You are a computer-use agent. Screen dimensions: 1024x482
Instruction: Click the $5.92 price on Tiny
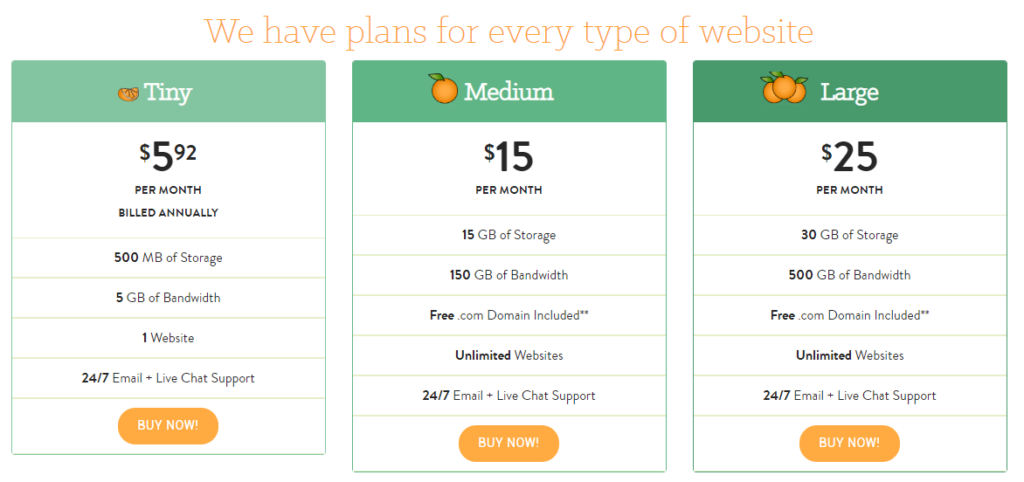168,157
